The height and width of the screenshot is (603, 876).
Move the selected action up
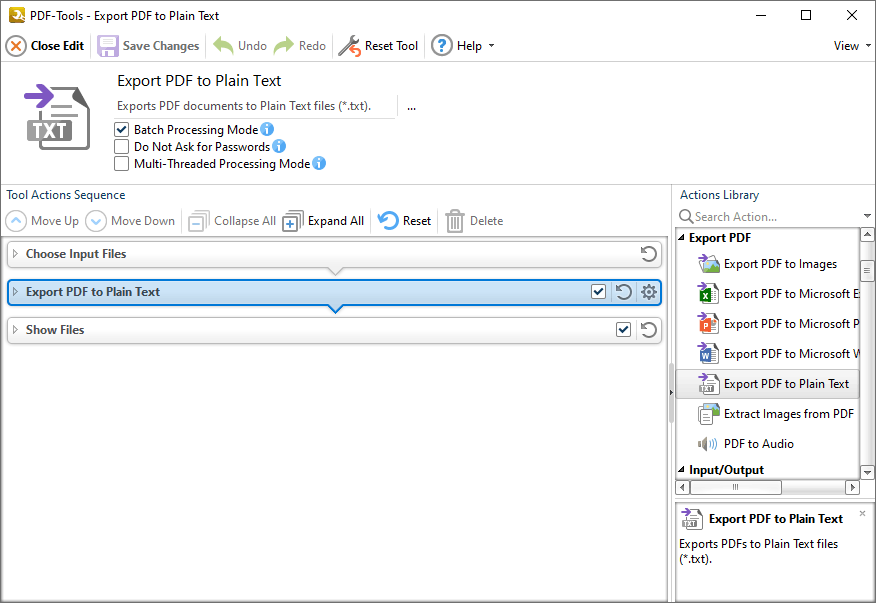42,221
